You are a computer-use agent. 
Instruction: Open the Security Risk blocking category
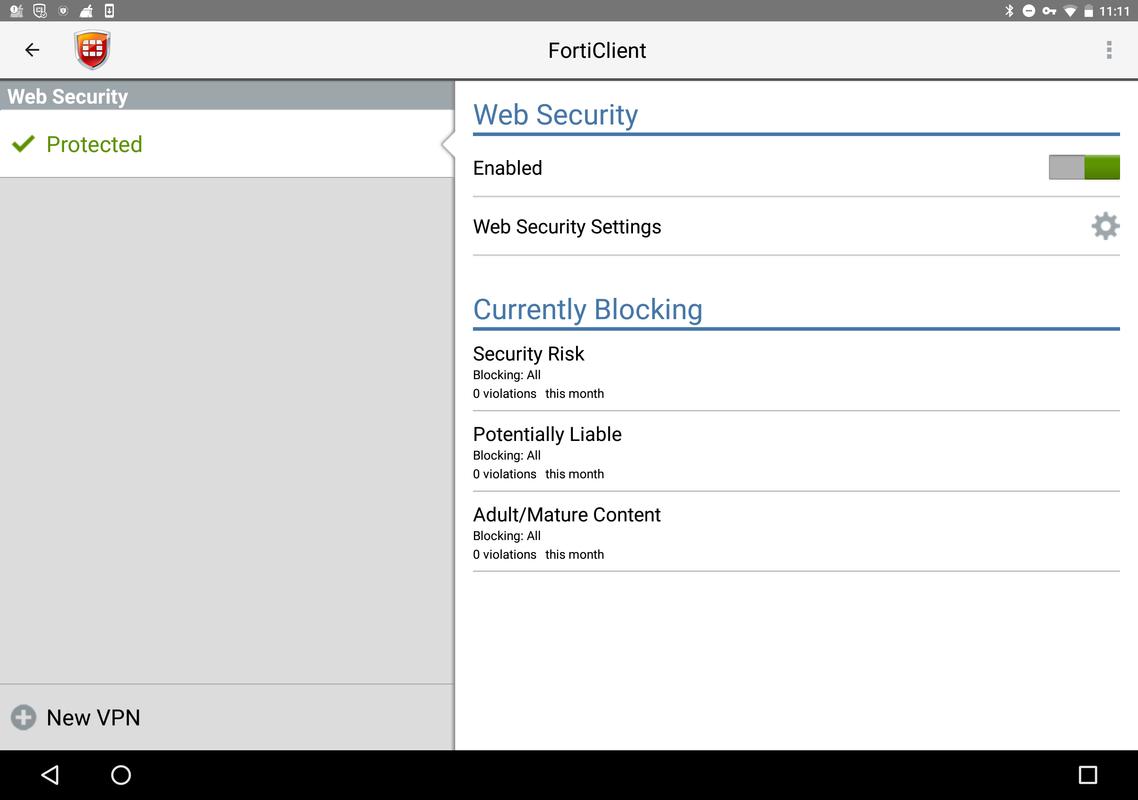tap(796, 372)
